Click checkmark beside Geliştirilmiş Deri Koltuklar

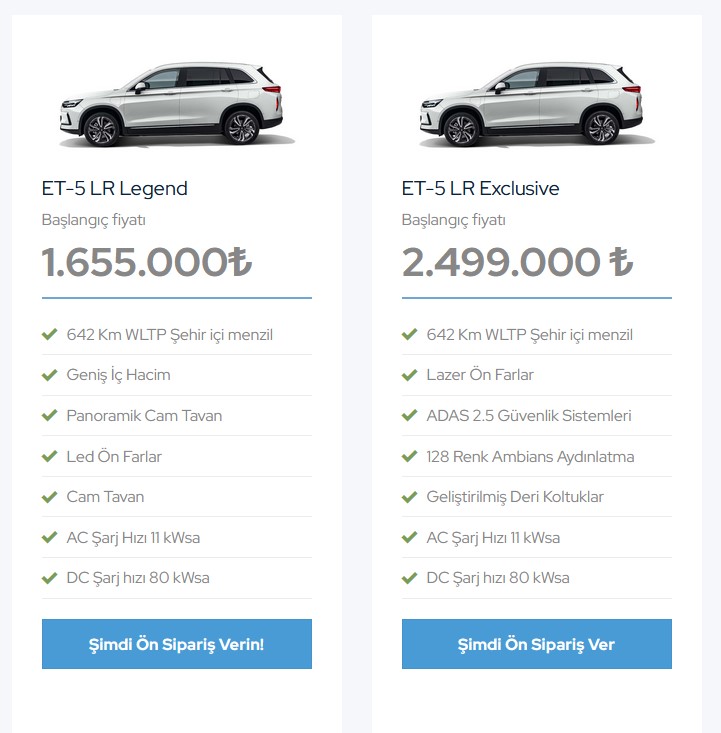(409, 497)
